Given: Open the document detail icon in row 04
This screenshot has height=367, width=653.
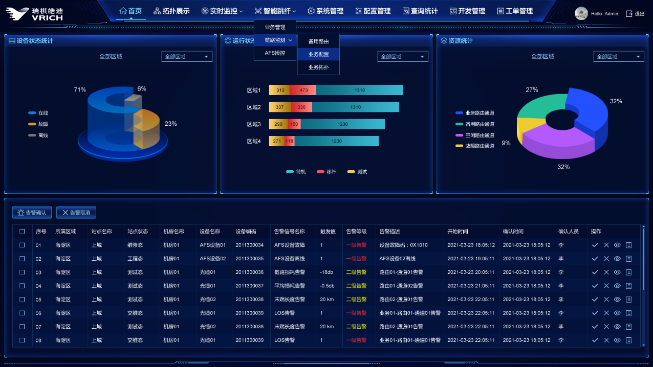Looking at the screenshot, I should (629, 286).
